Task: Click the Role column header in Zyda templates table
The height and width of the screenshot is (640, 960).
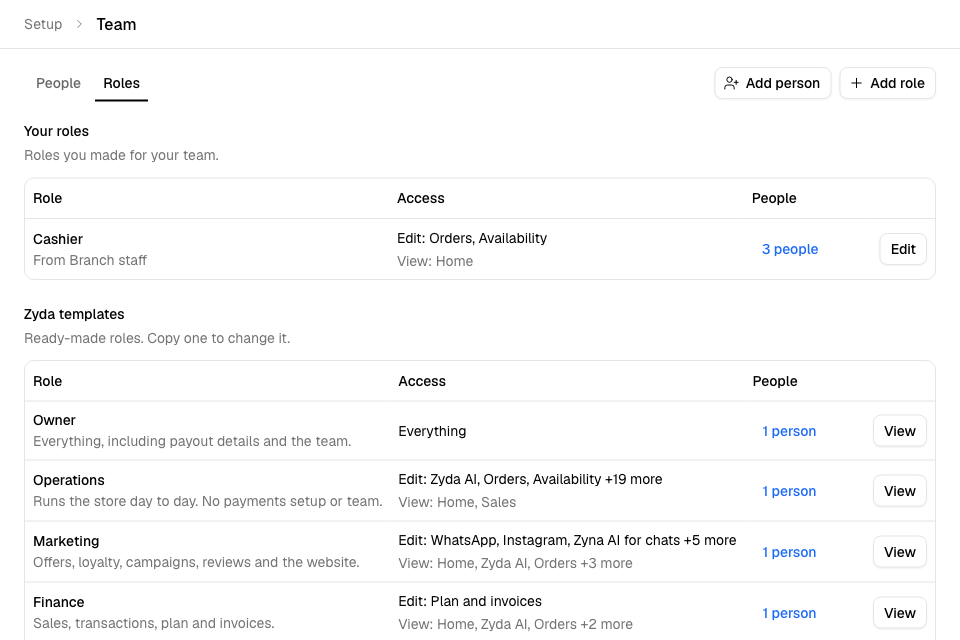Action: point(48,382)
